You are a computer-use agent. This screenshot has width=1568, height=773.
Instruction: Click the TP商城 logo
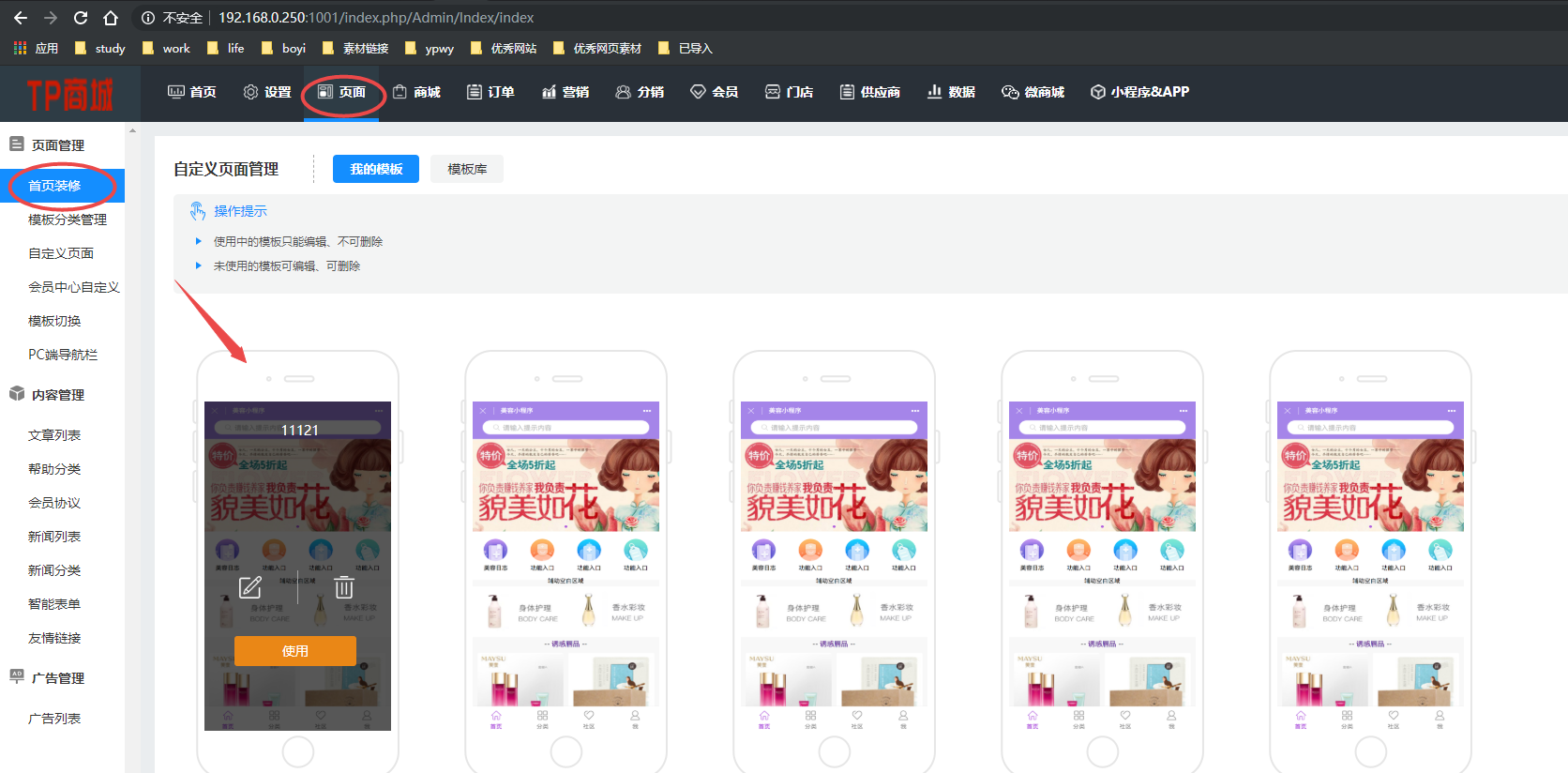69,94
